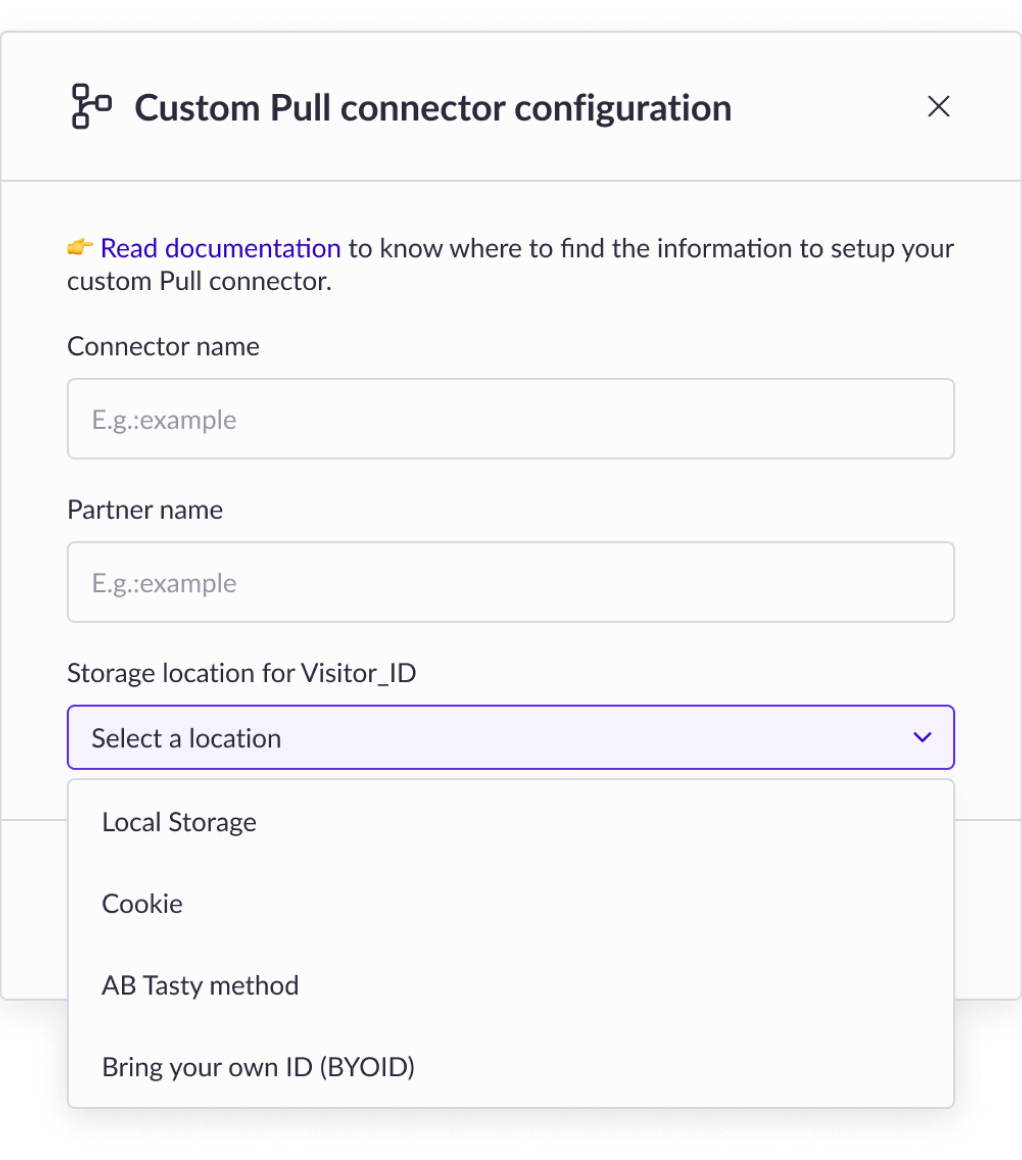
Task: Click the E.g.:example placeholder under Partner name
Action: pyautogui.click(x=164, y=583)
